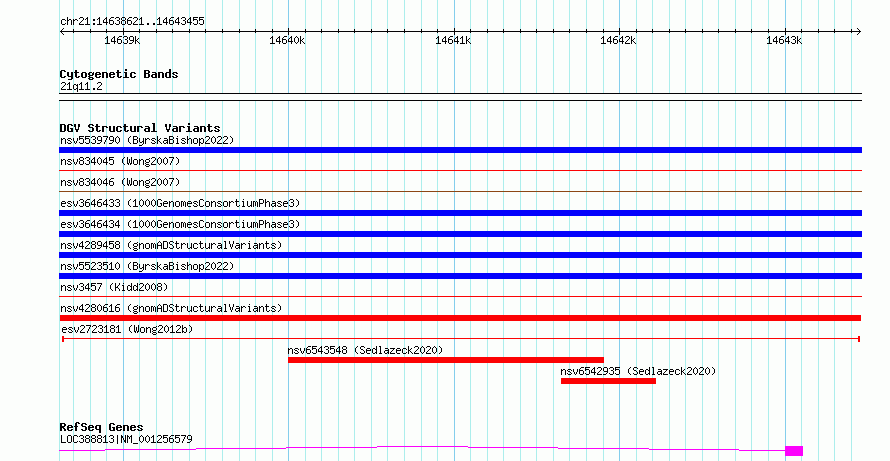Select the red bar of nsv6543548
The width and height of the screenshot is (890, 461).
point(446,360)
